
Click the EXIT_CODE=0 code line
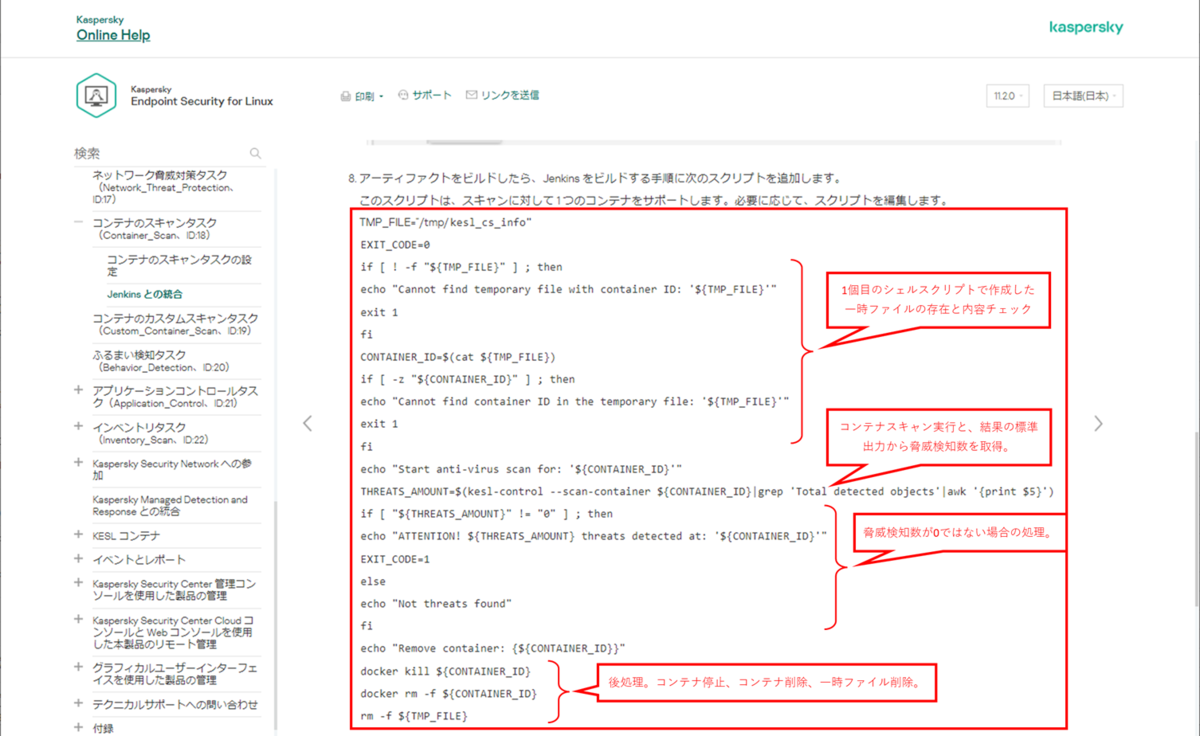(x=395, y=245)
